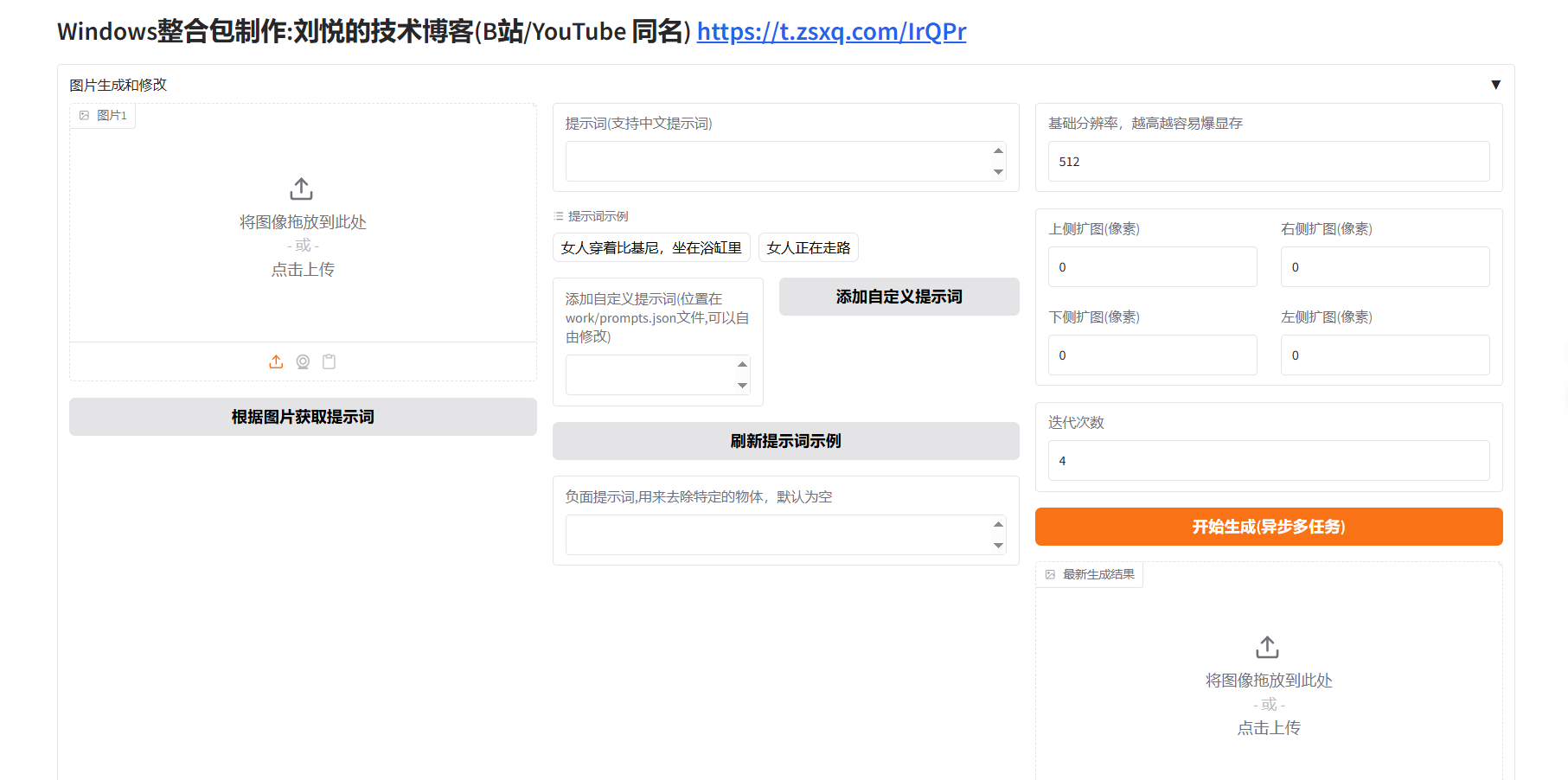Choose example prompt 女人正在走路

[808, 248]
